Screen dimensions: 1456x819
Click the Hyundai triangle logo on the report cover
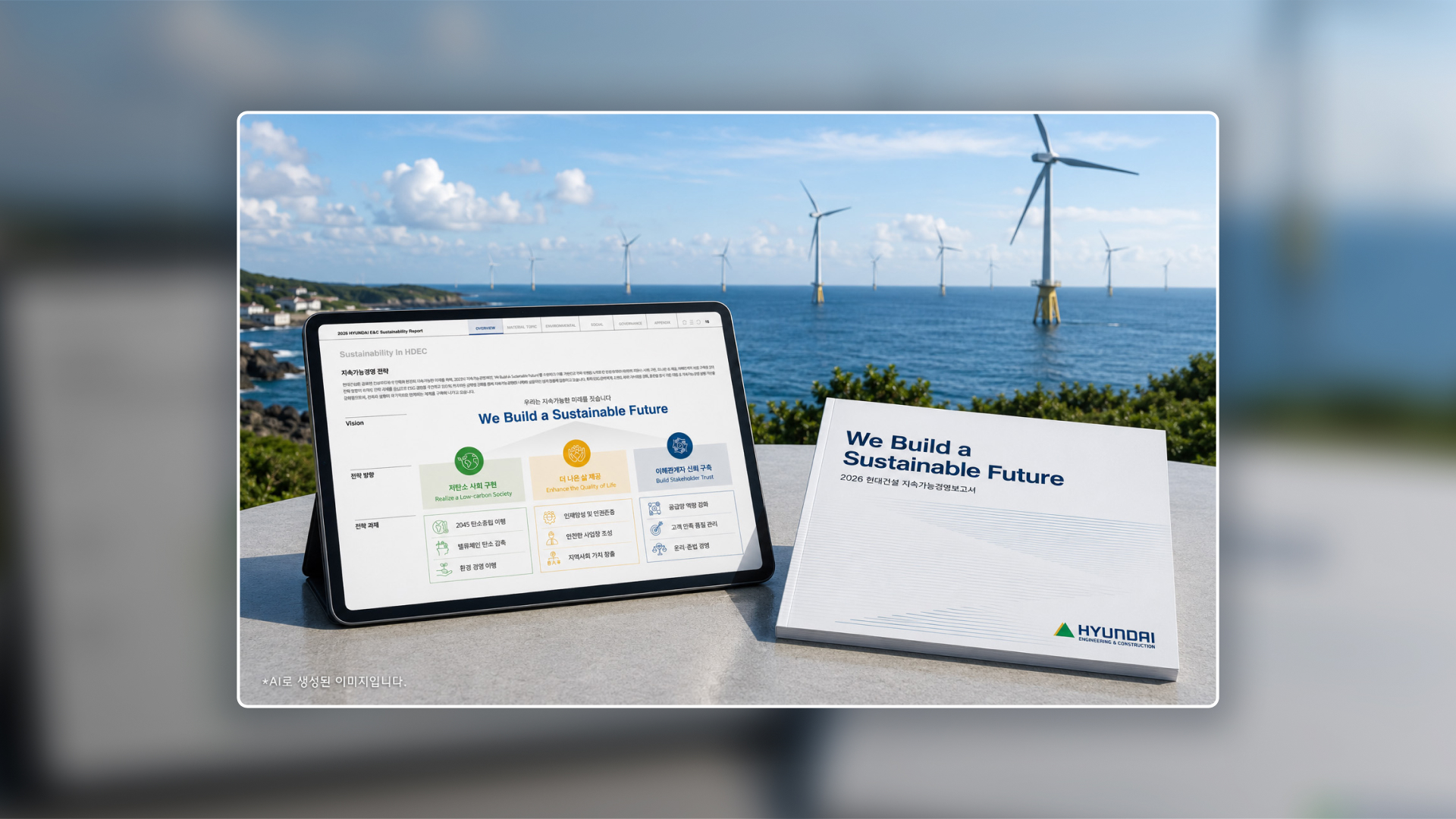(x=1065, y=630)
